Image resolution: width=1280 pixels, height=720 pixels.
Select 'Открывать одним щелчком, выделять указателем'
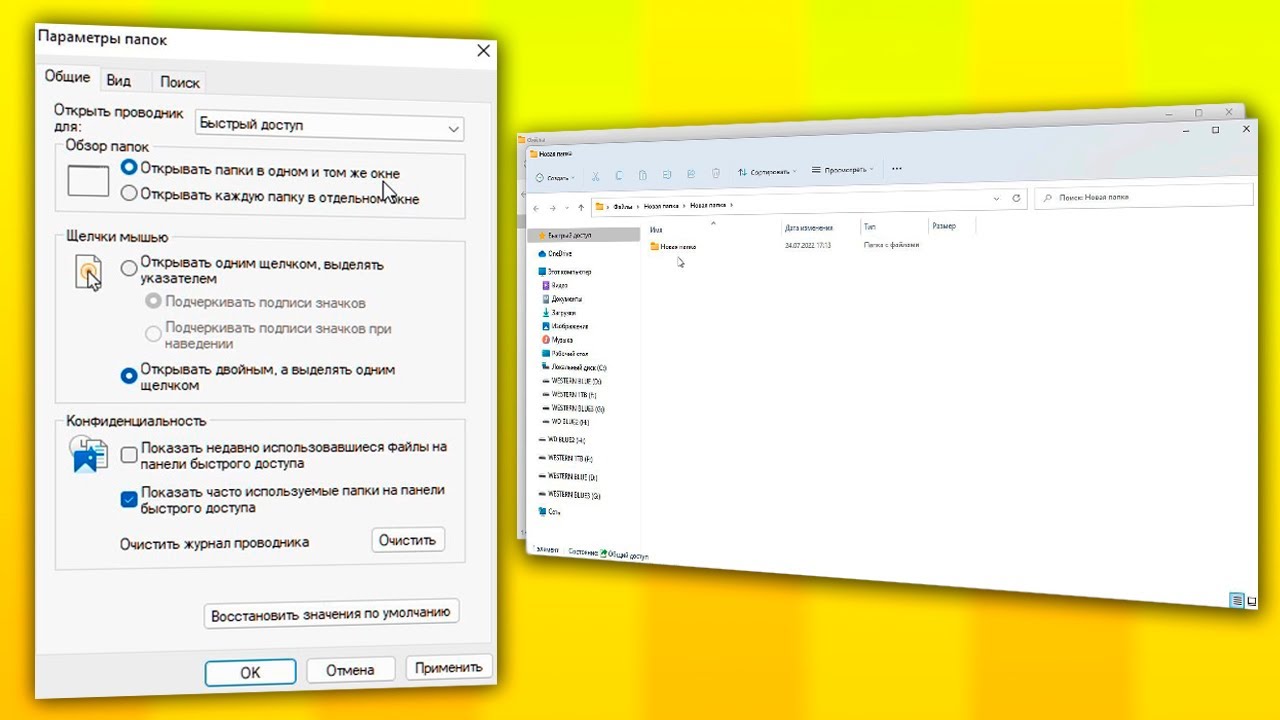pyautogui.click(x=252, y=271)
